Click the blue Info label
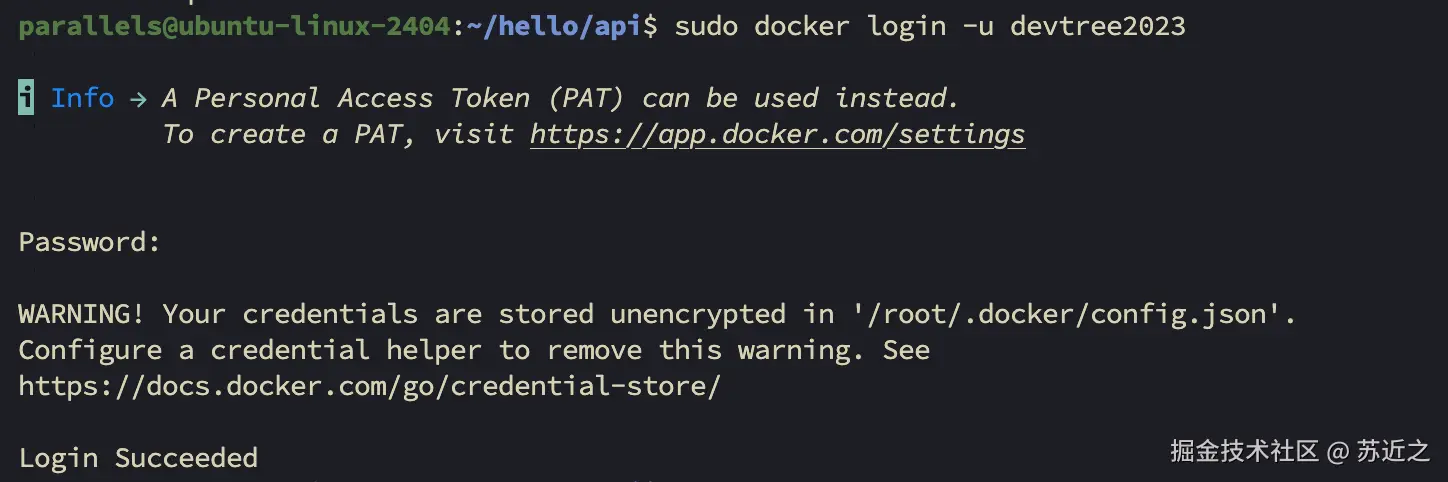 pos(82,98)
